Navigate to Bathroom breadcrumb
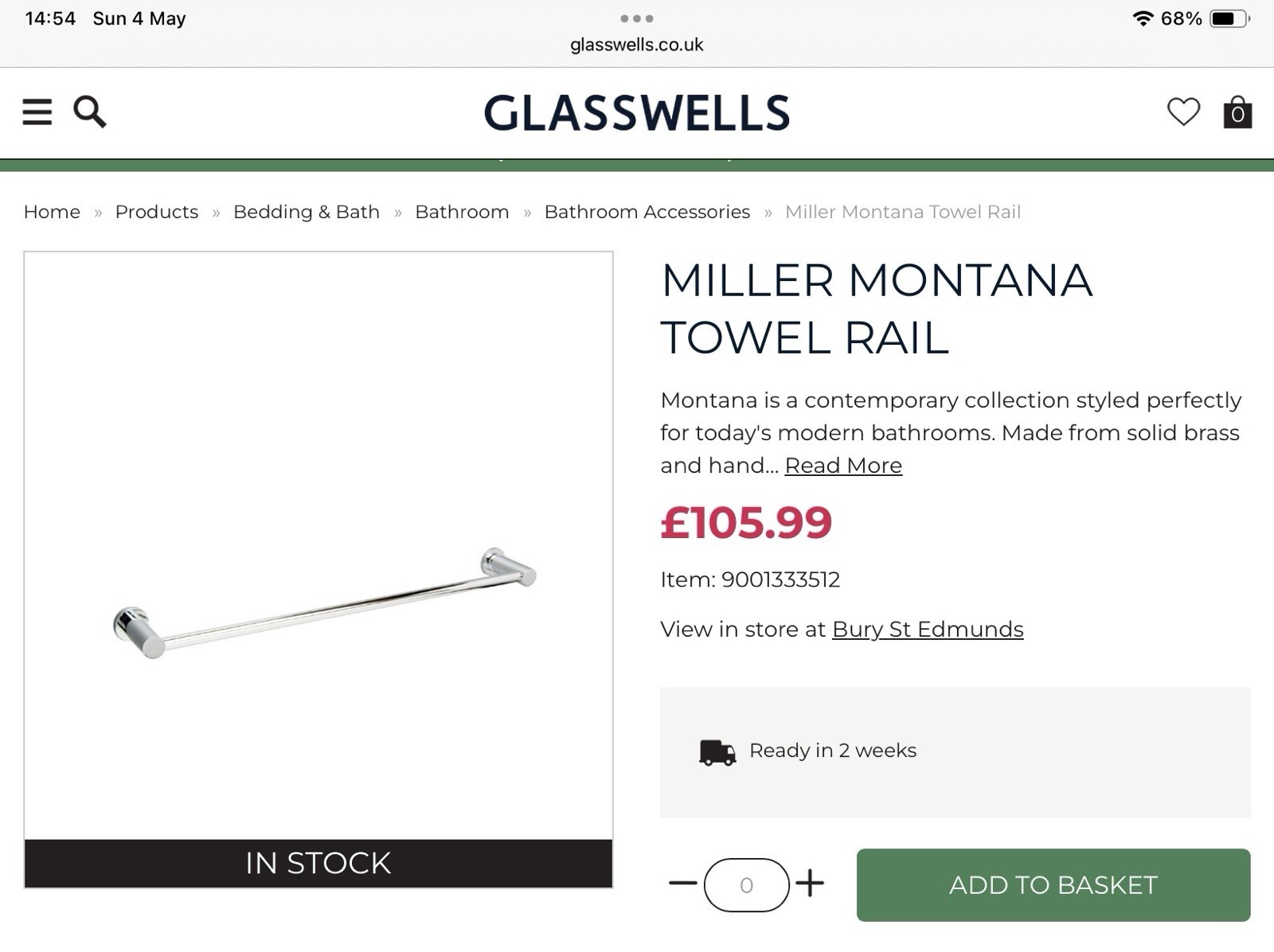The height and width of the screenshot is (952, 1274). pos(462,212)
